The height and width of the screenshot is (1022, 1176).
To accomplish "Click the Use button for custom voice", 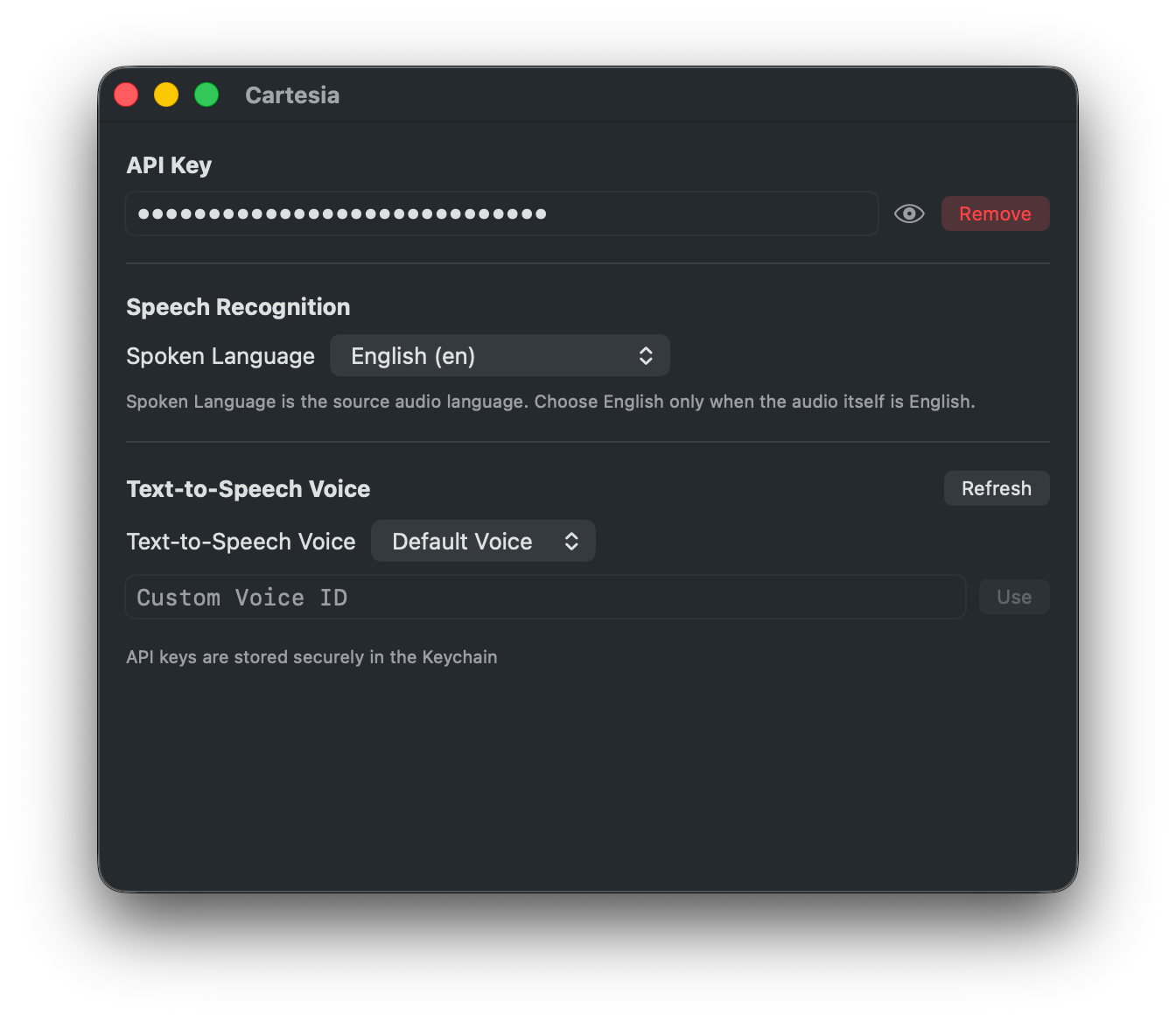I will pyautogui.click(x=1014, y=597).
